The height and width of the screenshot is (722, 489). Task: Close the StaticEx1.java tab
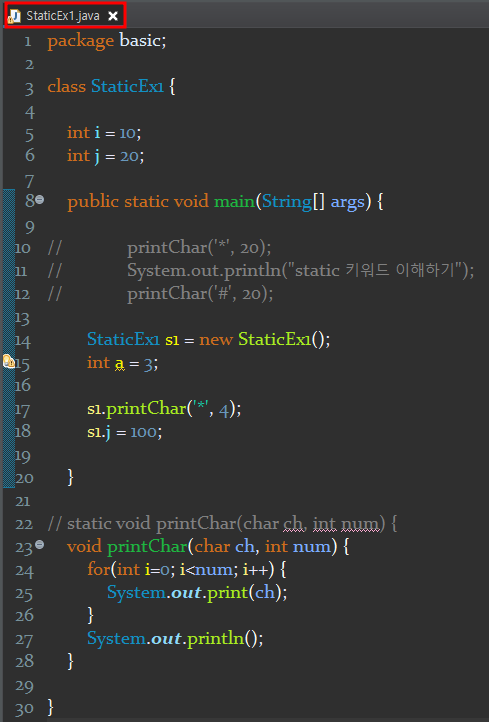point(113,16)
